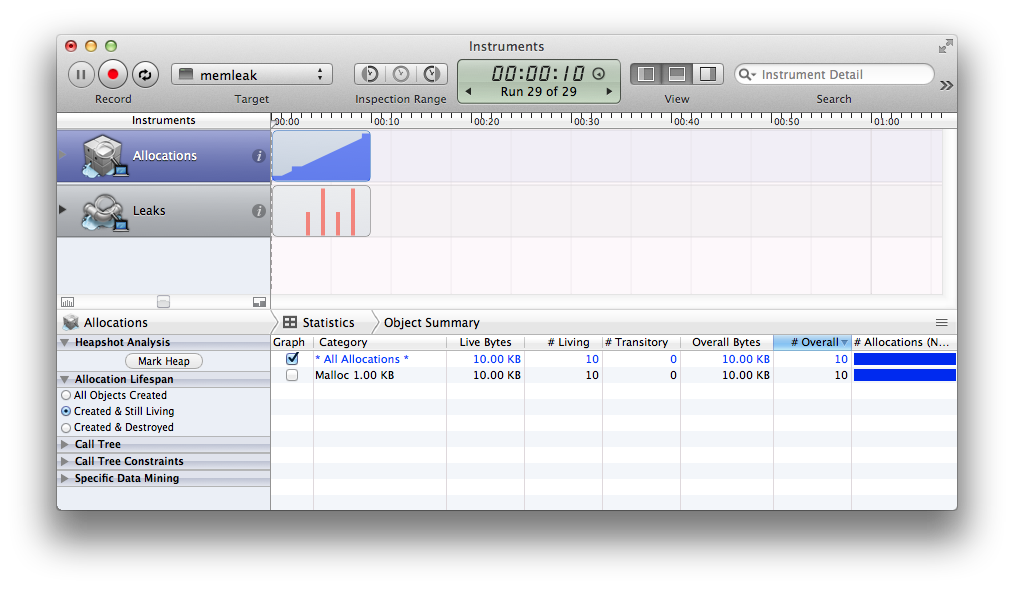
Task: Toggle the bottom detail pane view
Action: coord(677,74)
